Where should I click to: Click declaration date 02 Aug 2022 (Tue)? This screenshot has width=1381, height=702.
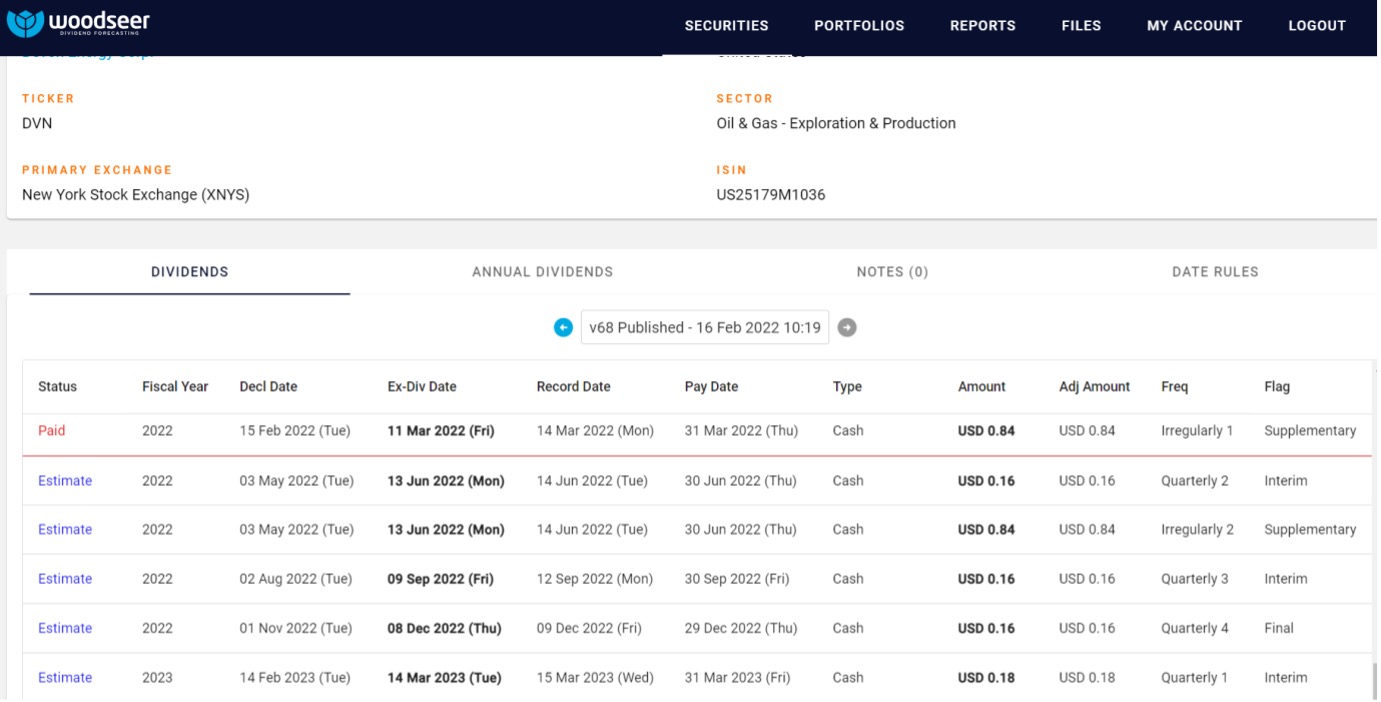click(296, 579)
